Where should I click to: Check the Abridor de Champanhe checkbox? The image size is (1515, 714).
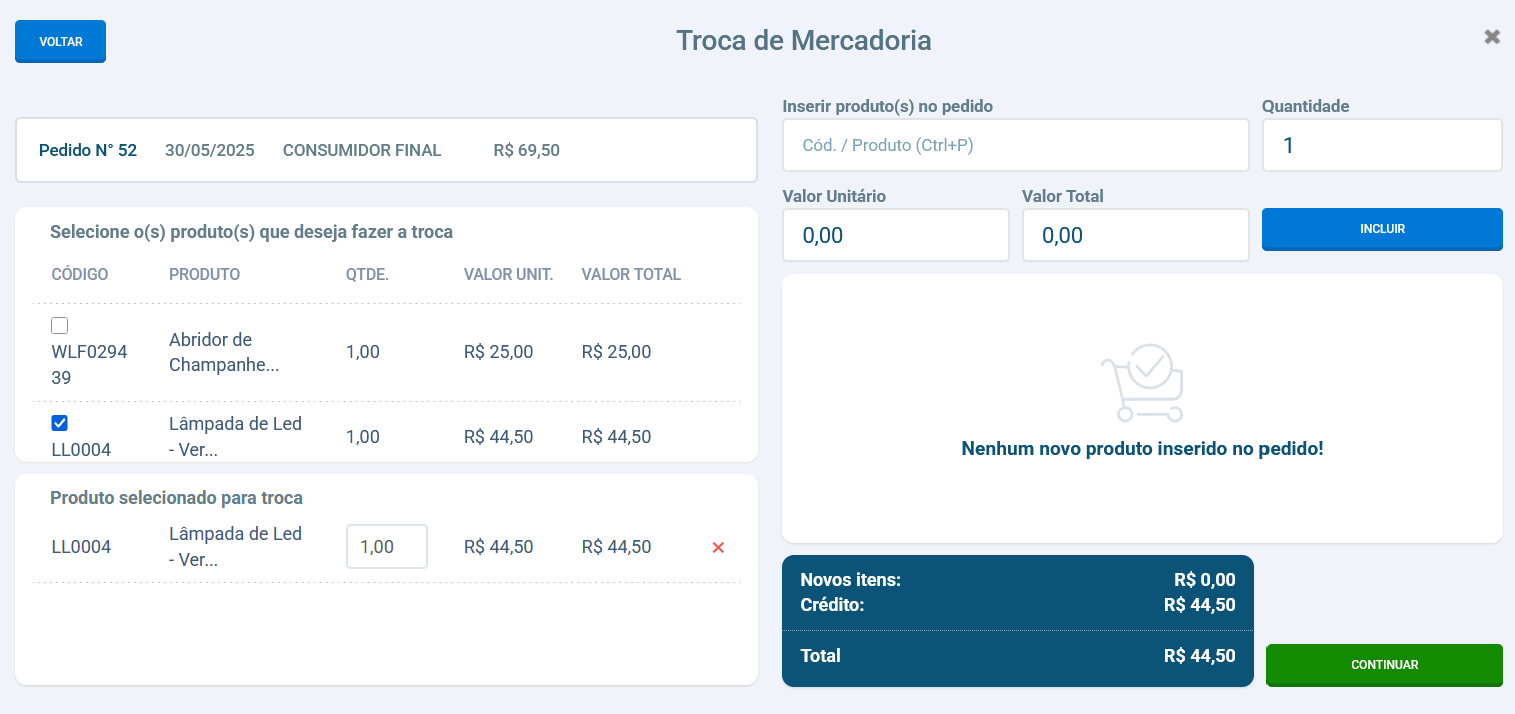pos(60,326)
